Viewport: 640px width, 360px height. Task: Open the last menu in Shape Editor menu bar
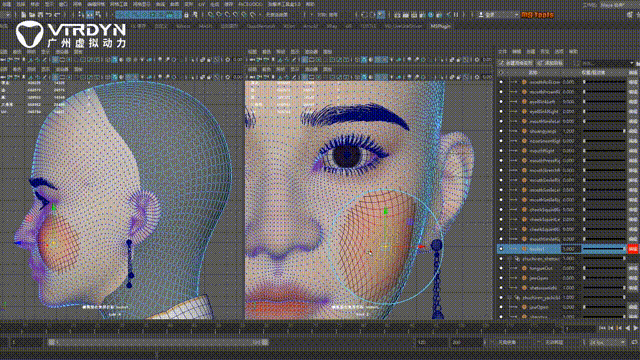(x=573, y=52)
